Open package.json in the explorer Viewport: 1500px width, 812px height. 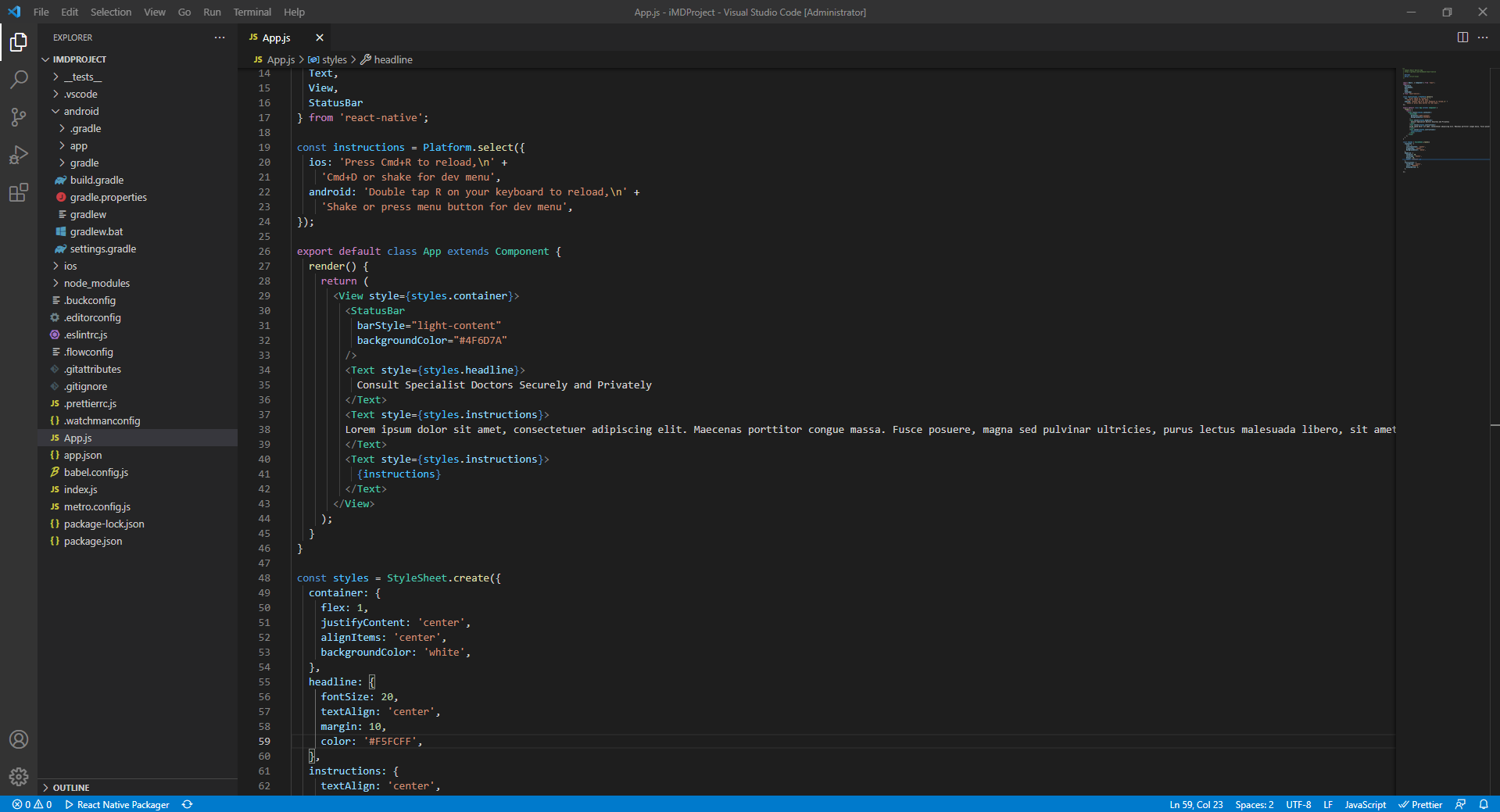point(92,542)
